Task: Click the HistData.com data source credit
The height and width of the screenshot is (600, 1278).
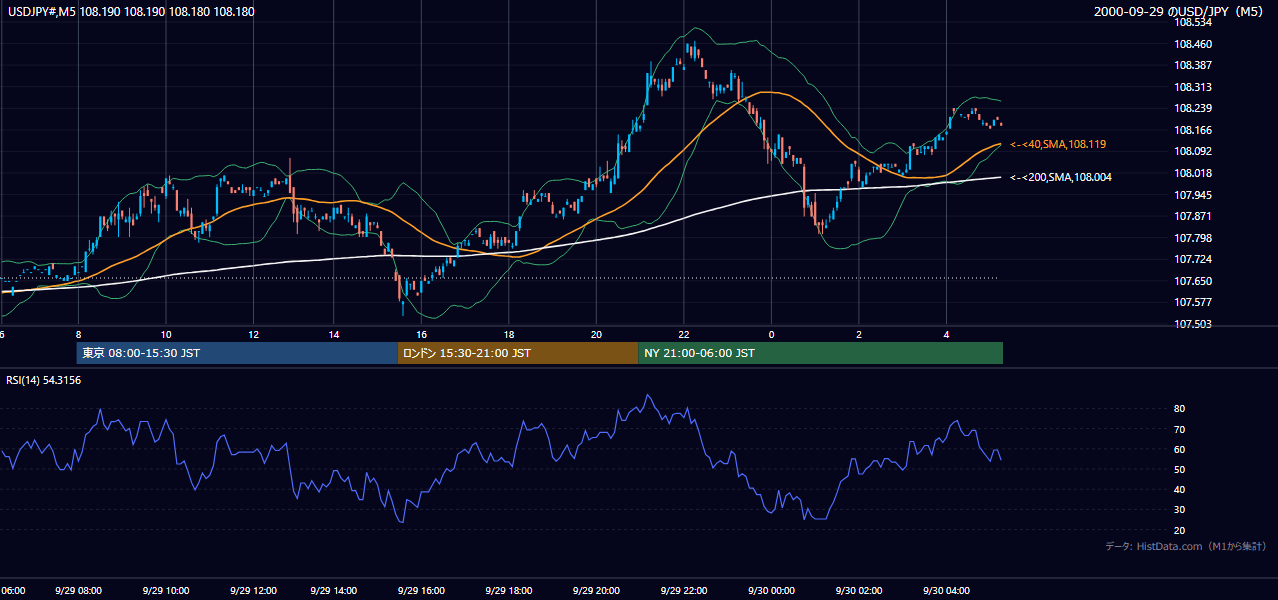Action: pos(1185,546)
